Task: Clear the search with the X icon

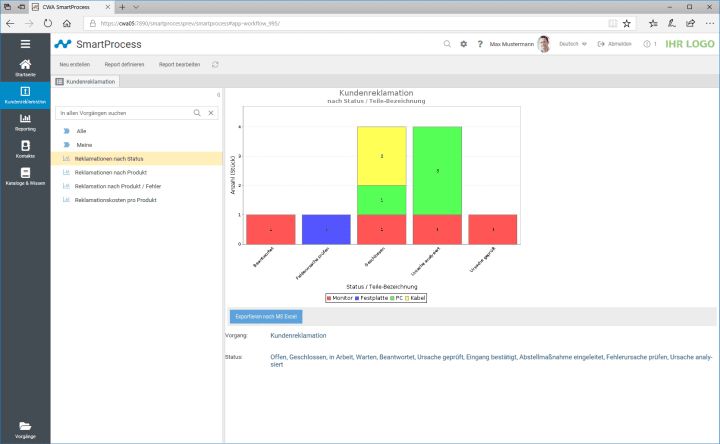Action: point(211,113)
